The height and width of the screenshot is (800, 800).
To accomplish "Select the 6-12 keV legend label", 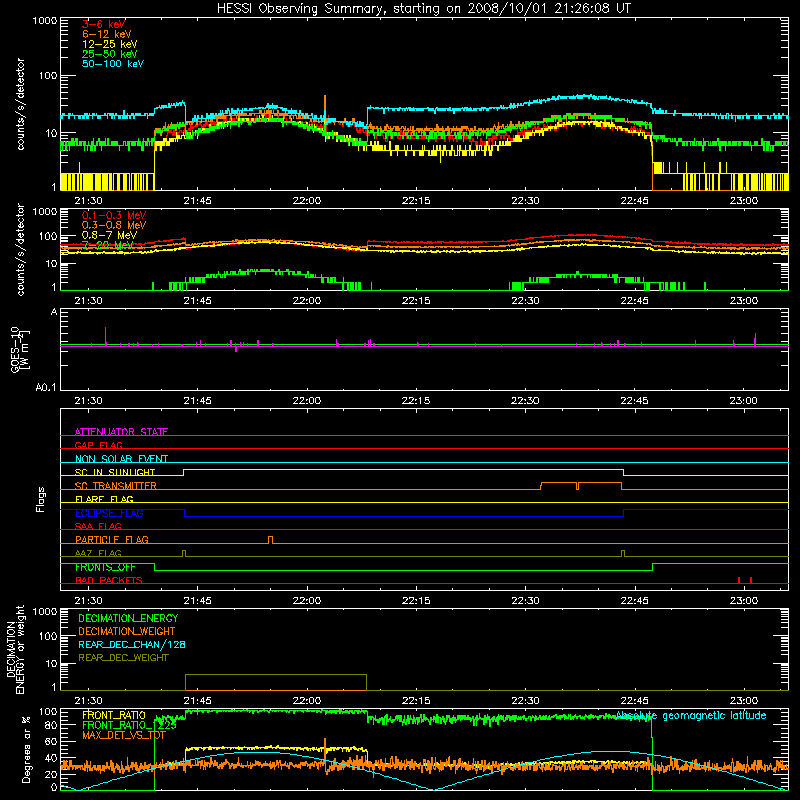I will pos(107,34).
